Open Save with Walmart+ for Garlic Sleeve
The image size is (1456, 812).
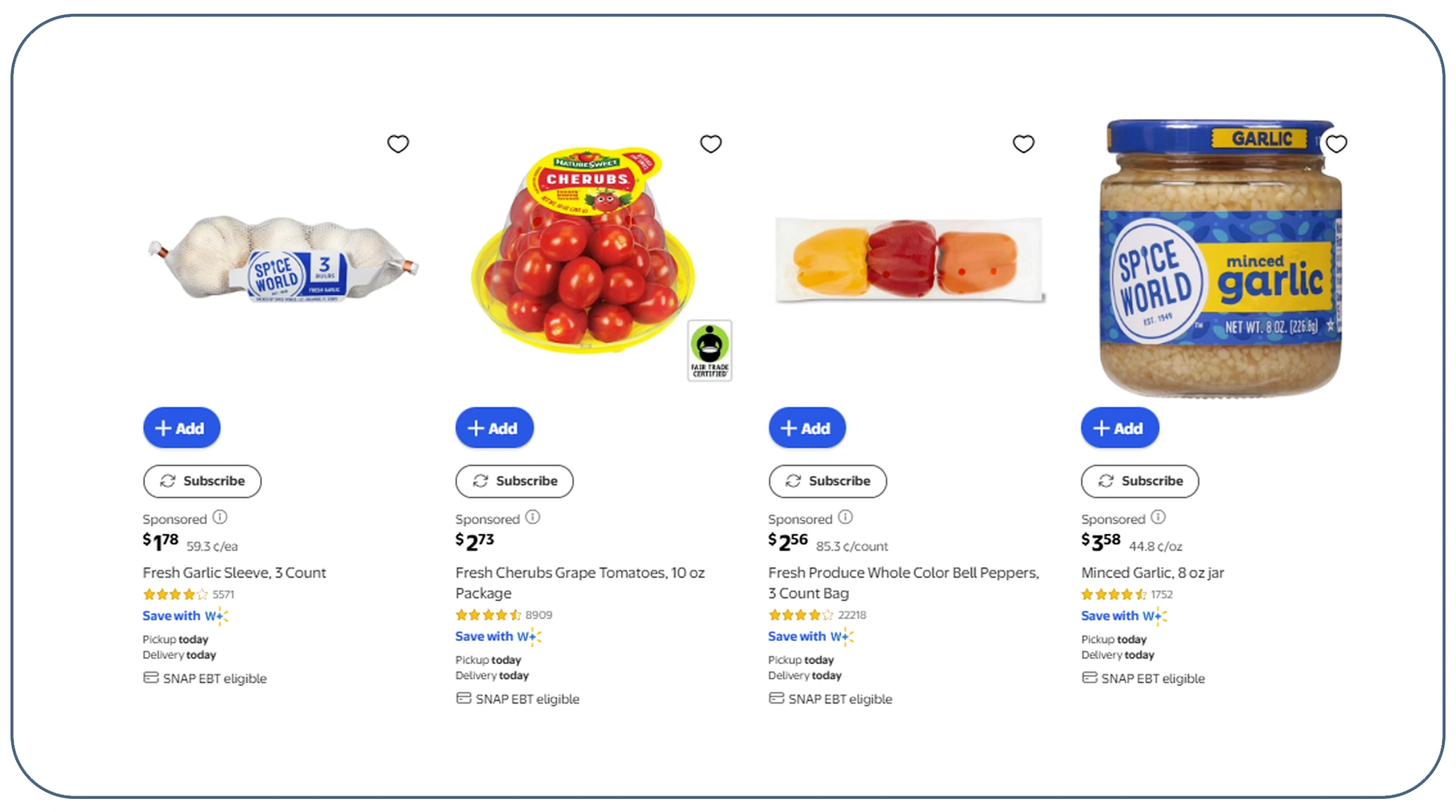tap(185, 616)
